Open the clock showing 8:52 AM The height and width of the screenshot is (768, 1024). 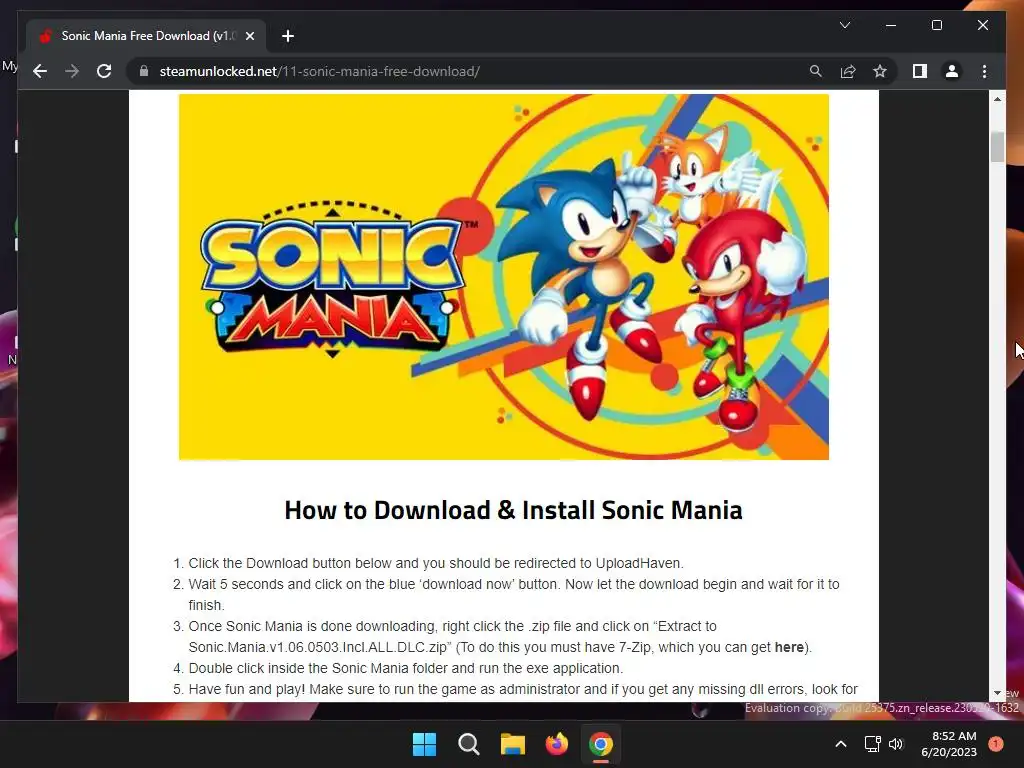tap(949, 744)
